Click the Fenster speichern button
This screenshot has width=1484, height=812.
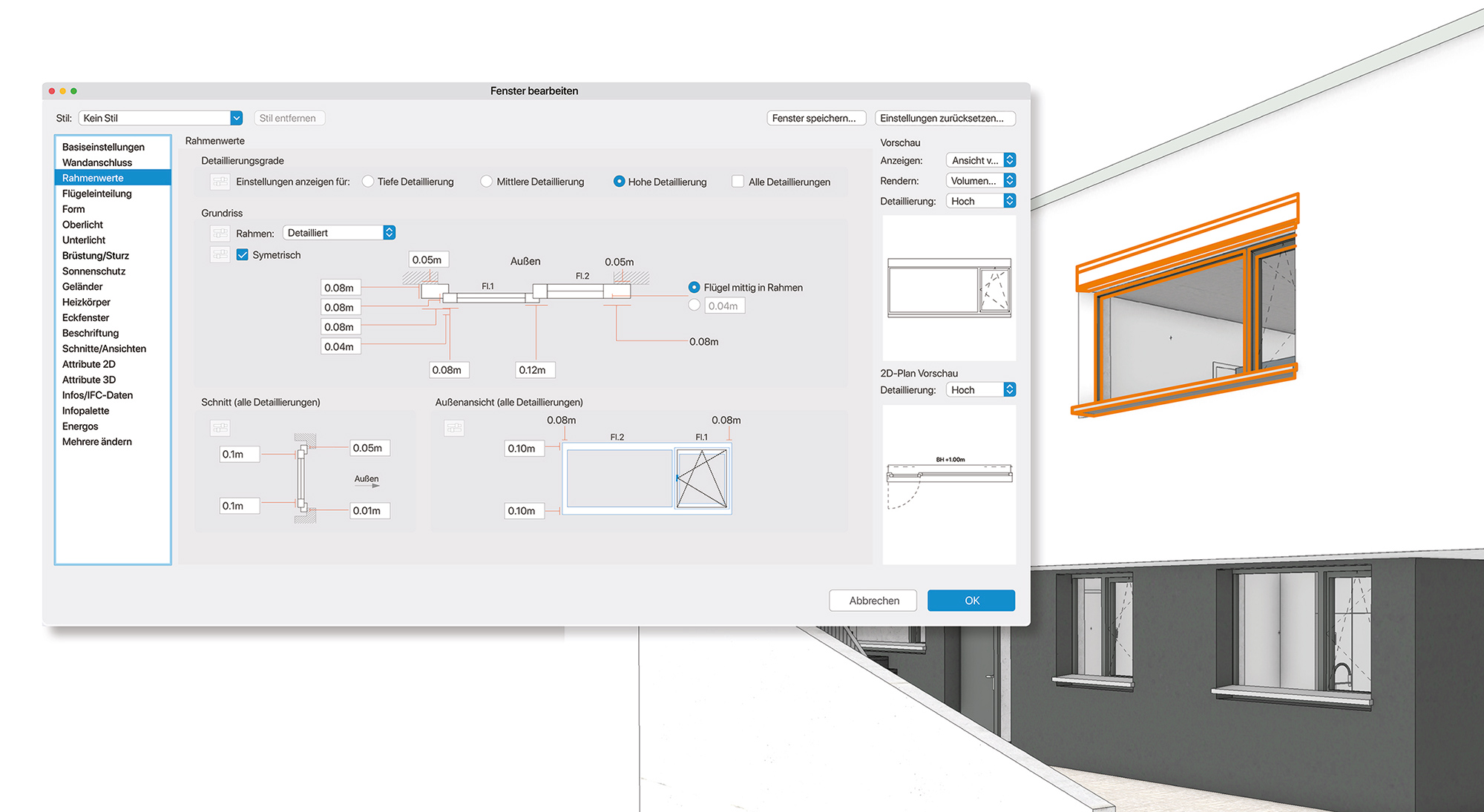(x=815, y=118)
